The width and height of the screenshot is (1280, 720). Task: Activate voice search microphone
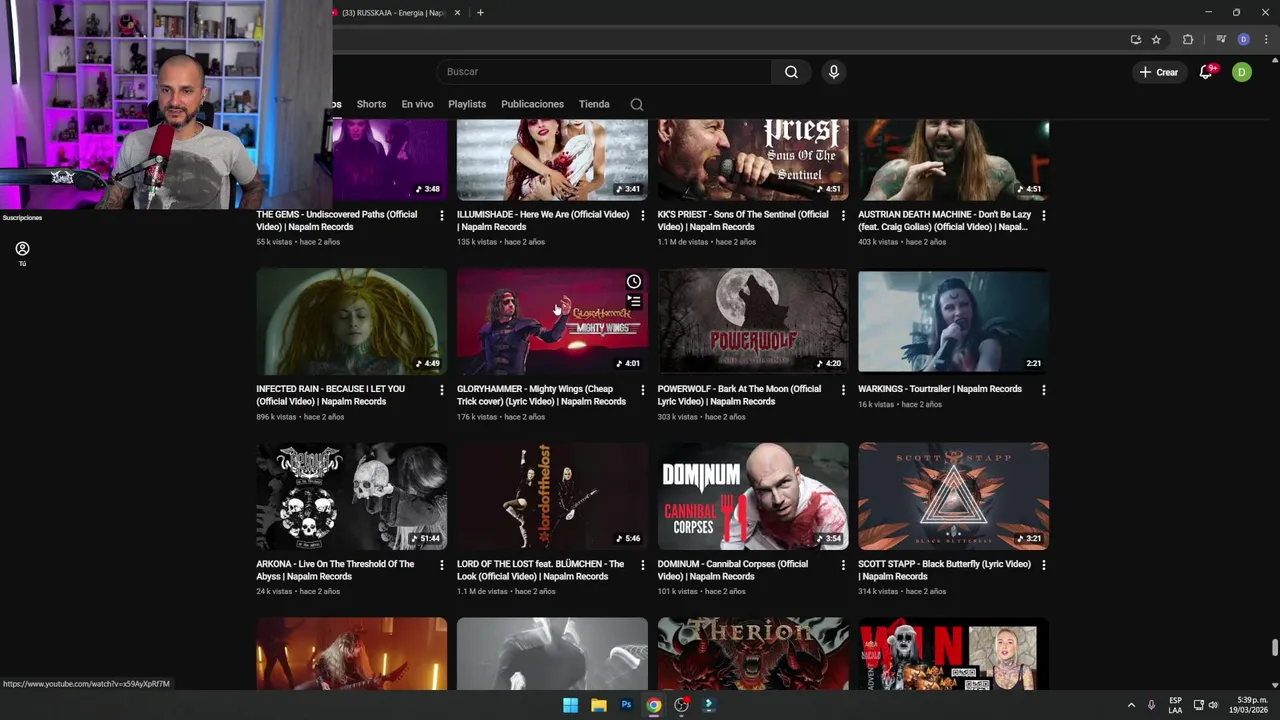[x=833, y=72]
